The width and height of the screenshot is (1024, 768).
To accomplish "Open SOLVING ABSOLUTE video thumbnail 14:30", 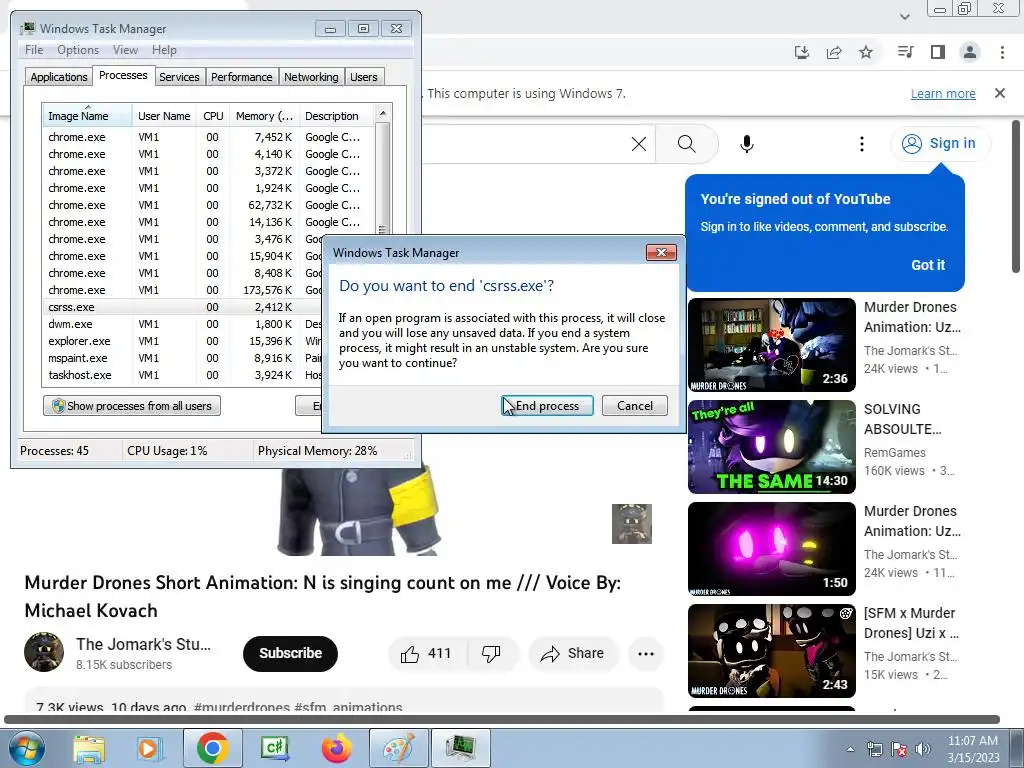I will tap(772, 447).
